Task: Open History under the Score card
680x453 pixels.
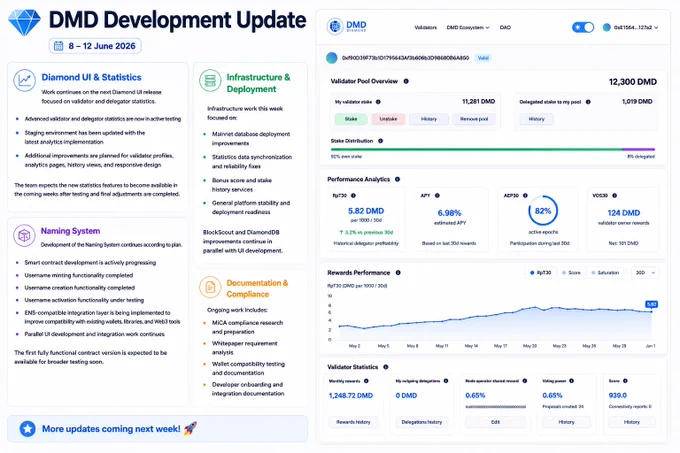Action: tap(631, 422)
